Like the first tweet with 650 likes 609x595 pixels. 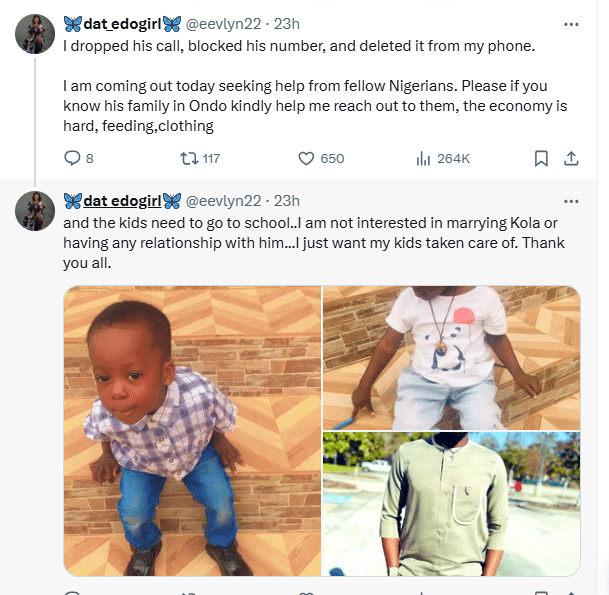[x=308, y=158]
